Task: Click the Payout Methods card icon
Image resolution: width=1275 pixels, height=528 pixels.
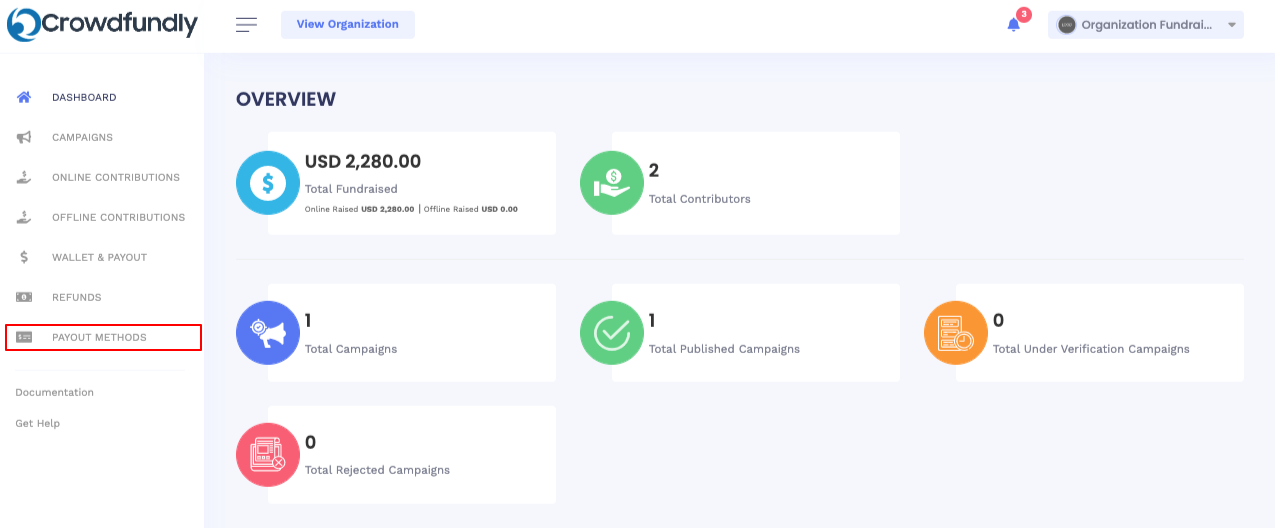Action: point(24,337)
